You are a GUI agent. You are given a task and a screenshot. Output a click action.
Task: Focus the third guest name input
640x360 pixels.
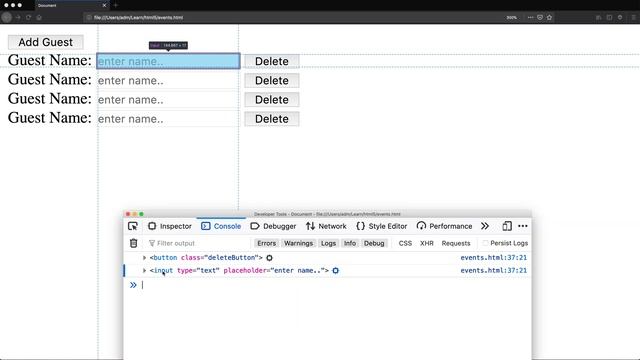coord(168,100)
